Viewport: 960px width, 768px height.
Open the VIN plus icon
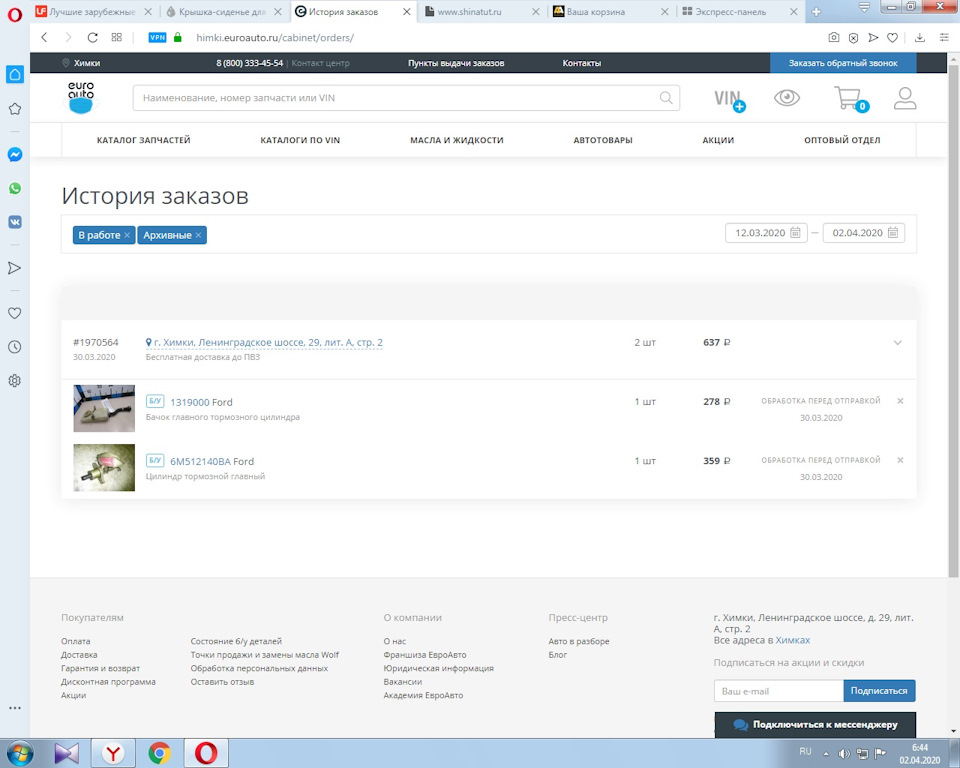[730, 99]
